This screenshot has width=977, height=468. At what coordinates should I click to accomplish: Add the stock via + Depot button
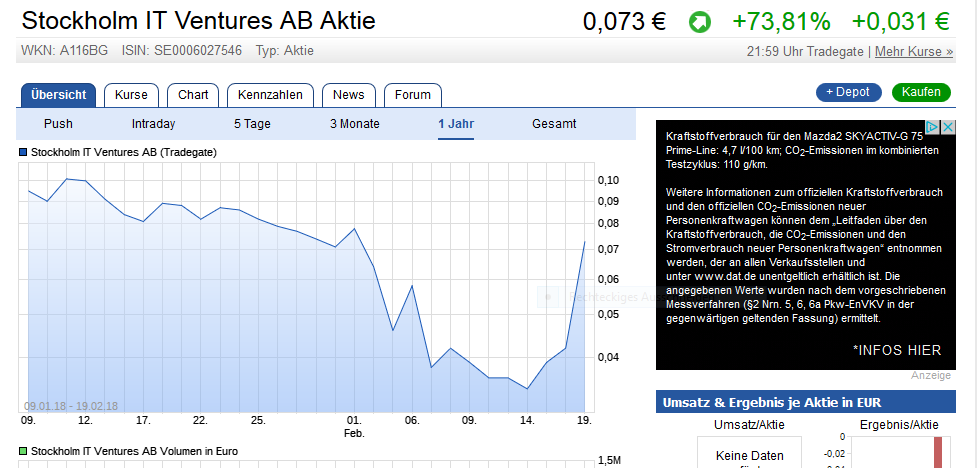[849, 92]
